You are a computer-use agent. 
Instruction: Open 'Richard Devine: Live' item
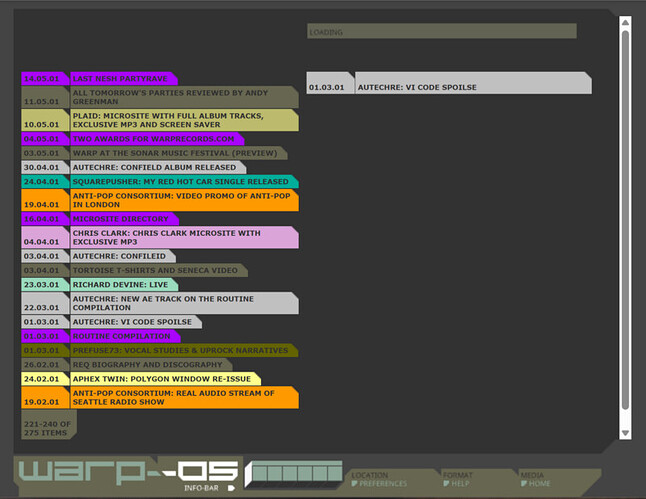click(x=124, y=284)
